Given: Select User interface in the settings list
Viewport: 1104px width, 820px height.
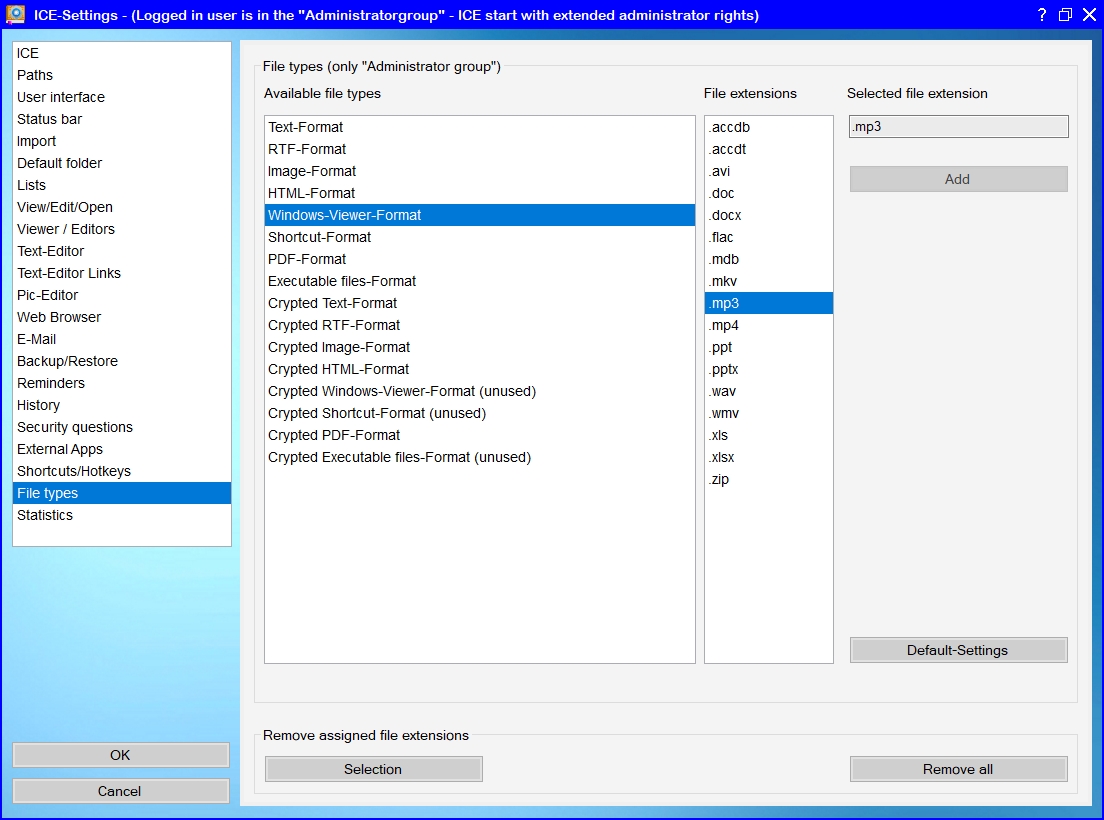Looking at the screenshot, I should pos(61,97).
